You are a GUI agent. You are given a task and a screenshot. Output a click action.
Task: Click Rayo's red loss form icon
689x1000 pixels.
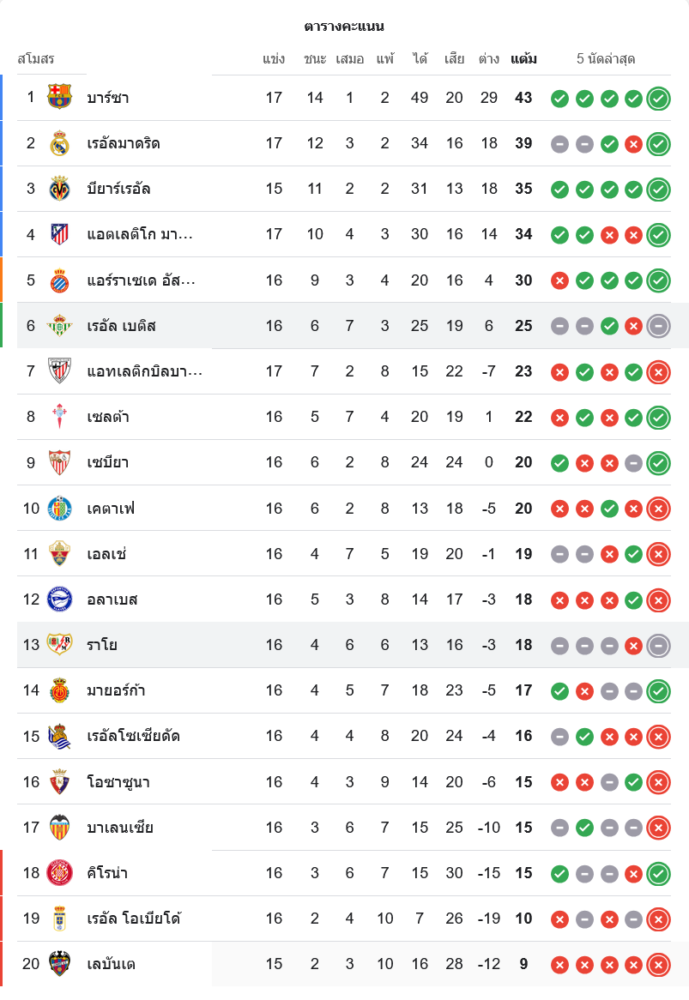coord(633,645)
